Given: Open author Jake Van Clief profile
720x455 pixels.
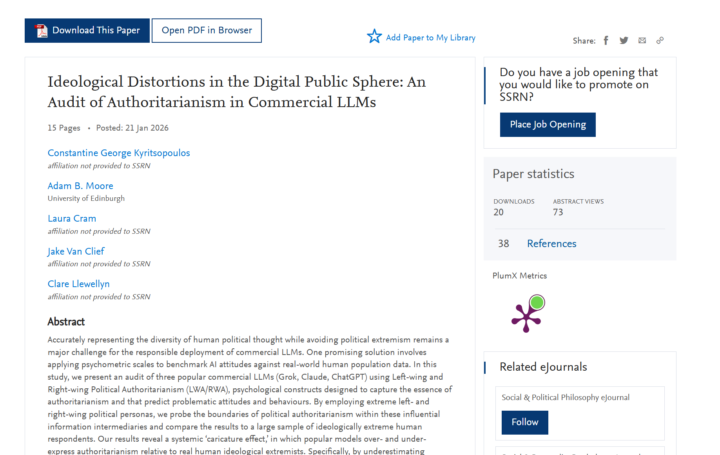Looking at the screenshot, I should (76, 251).
